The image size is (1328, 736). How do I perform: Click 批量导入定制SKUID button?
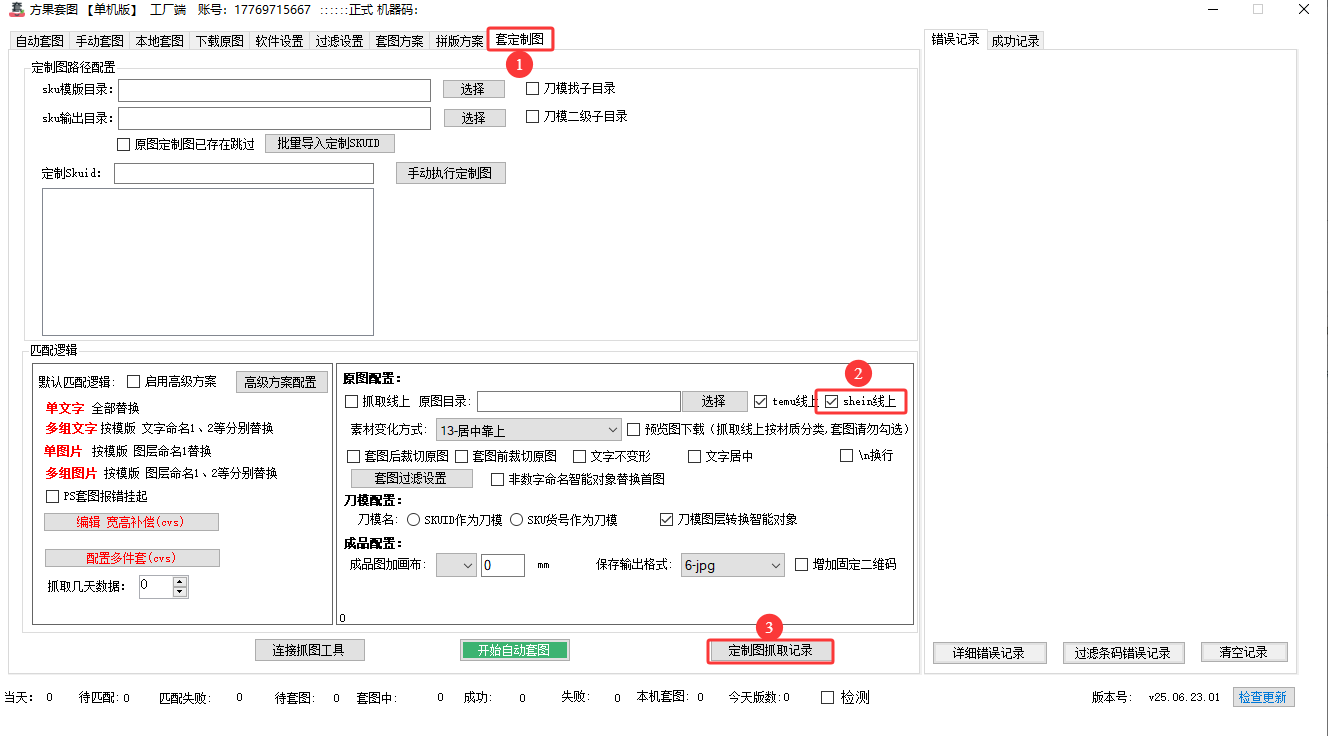pyautogui.click(x=329, y=143)
